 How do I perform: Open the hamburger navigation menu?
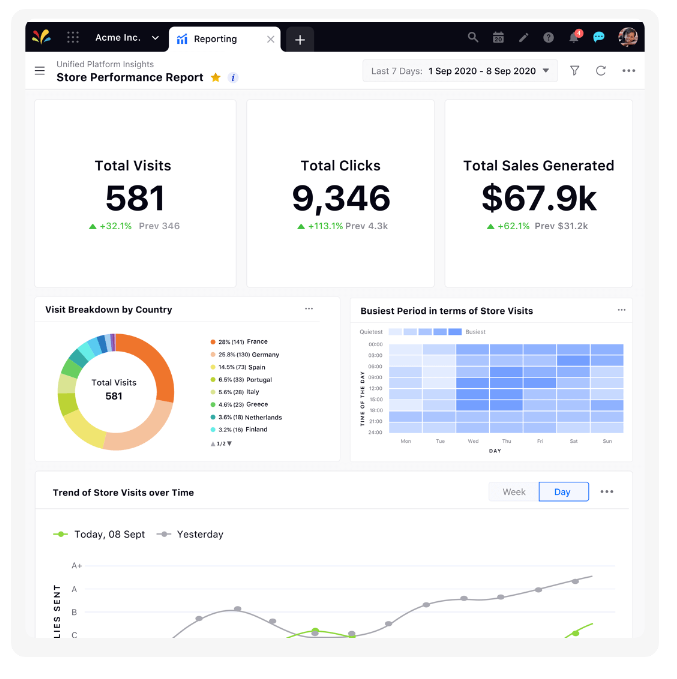40,71
